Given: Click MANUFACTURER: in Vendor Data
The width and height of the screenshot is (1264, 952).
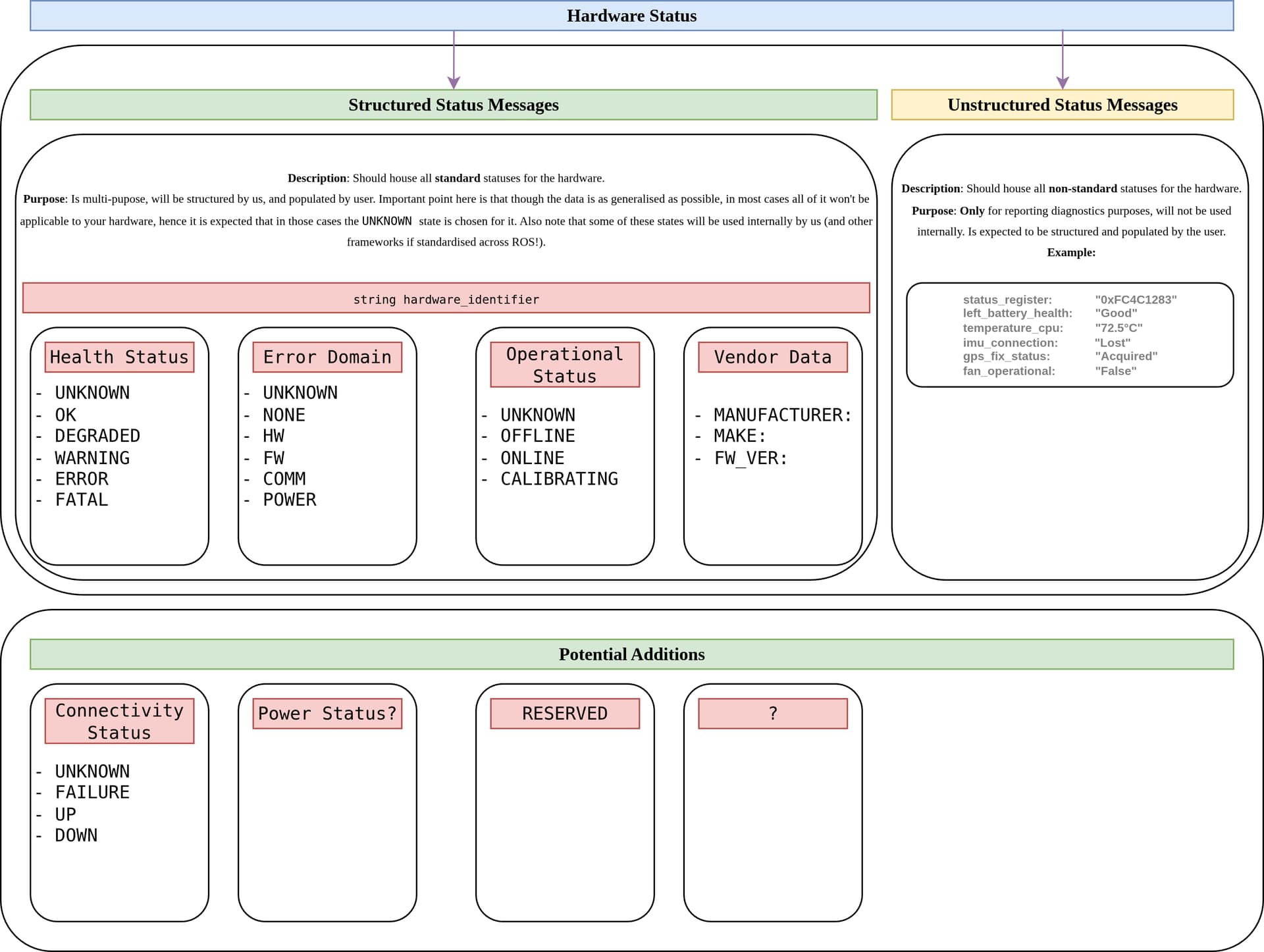Looking at the screenshot, I should [783, 415].
